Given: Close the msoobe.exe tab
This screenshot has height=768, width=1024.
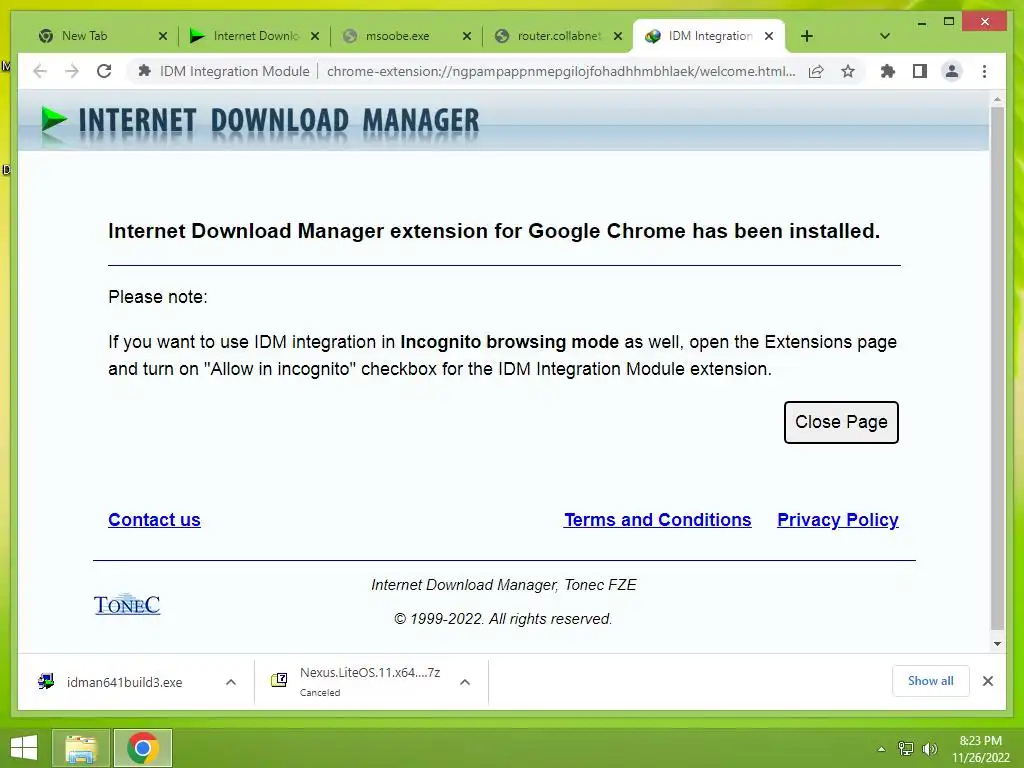Looking at the screenshot, I should 466,36.
